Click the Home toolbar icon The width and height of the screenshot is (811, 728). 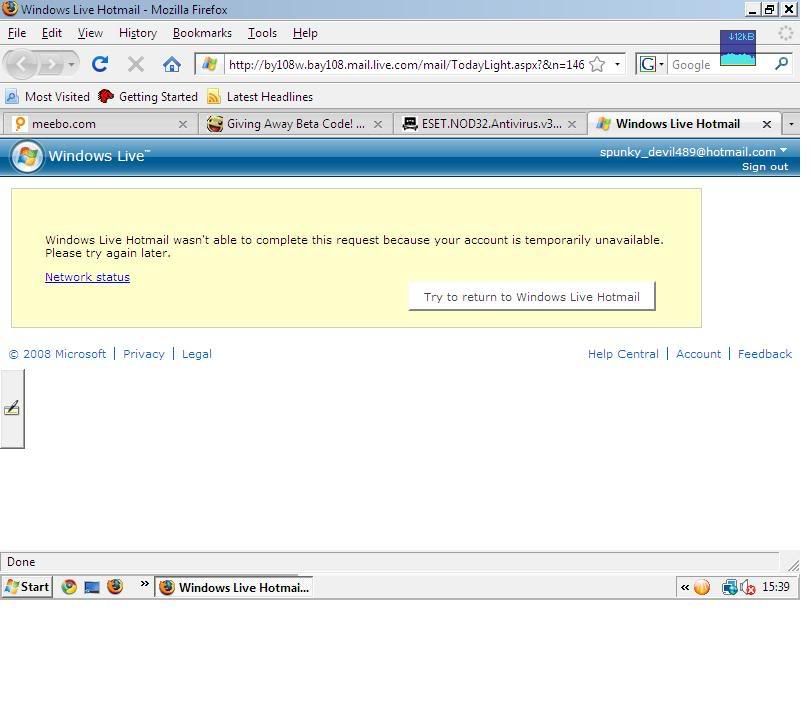[172, 64]
